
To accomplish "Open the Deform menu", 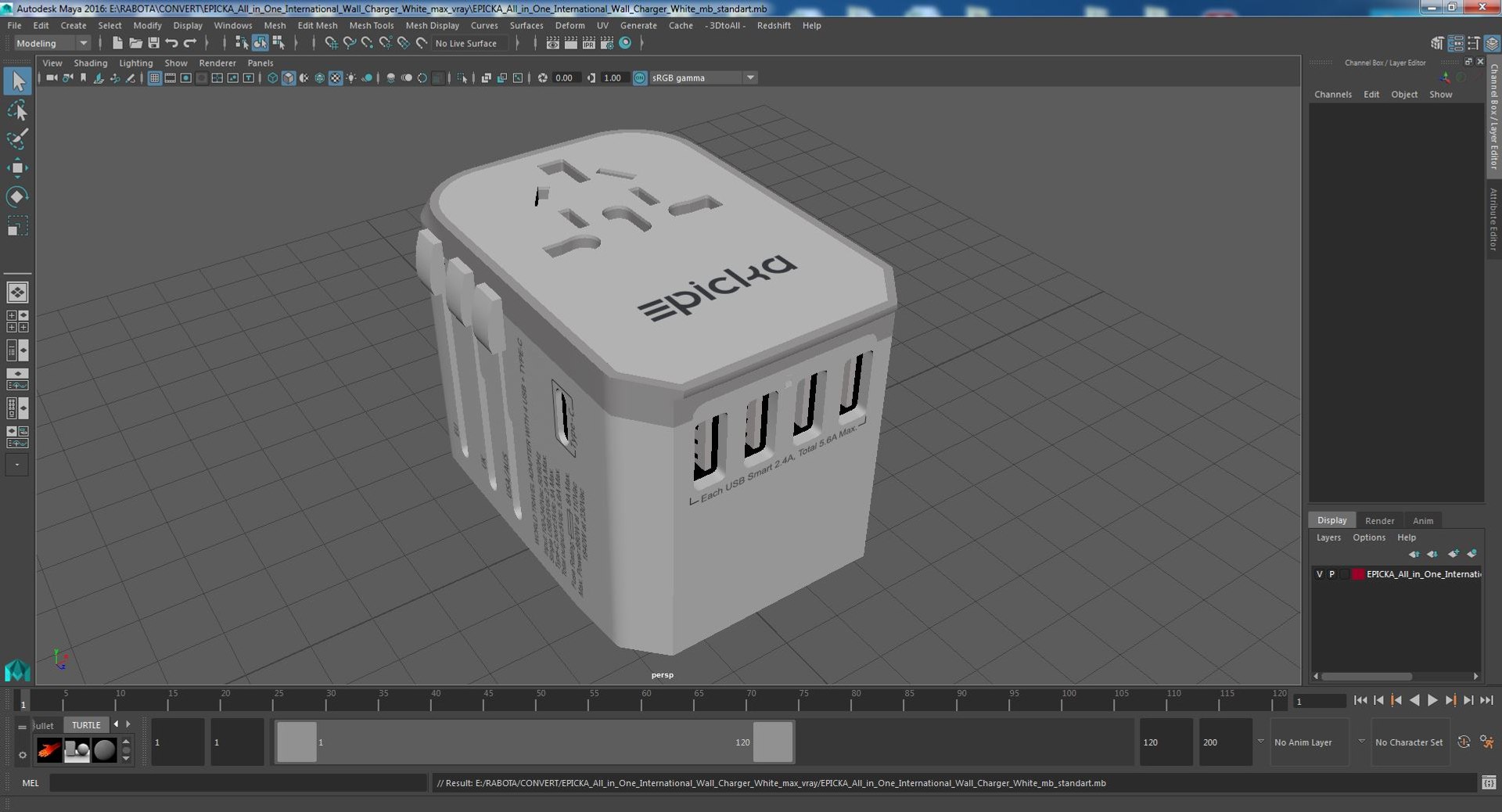I will pyautogui.click(x=570, y=25).
